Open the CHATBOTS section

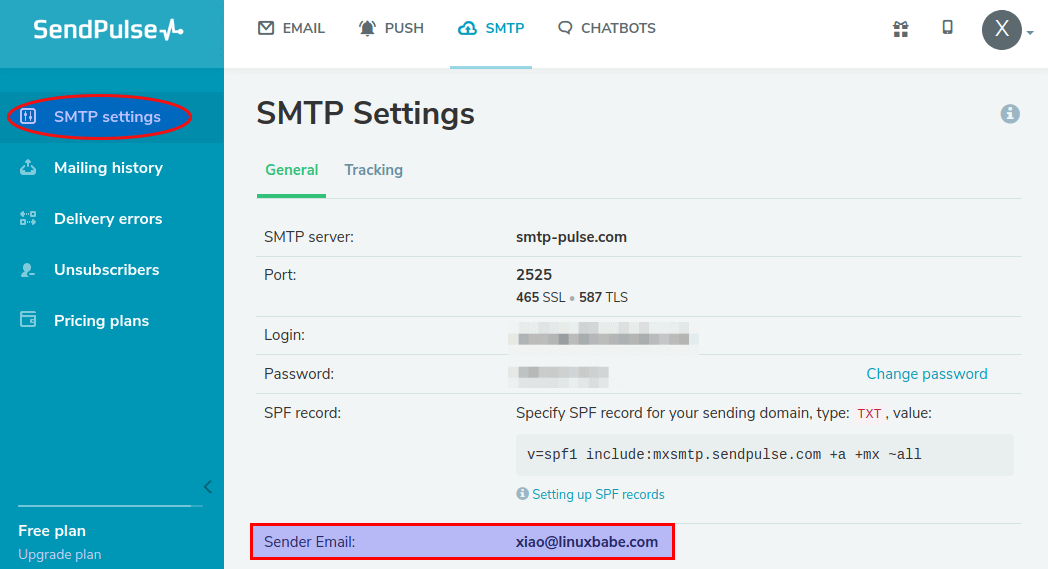(x=607, y=28)
